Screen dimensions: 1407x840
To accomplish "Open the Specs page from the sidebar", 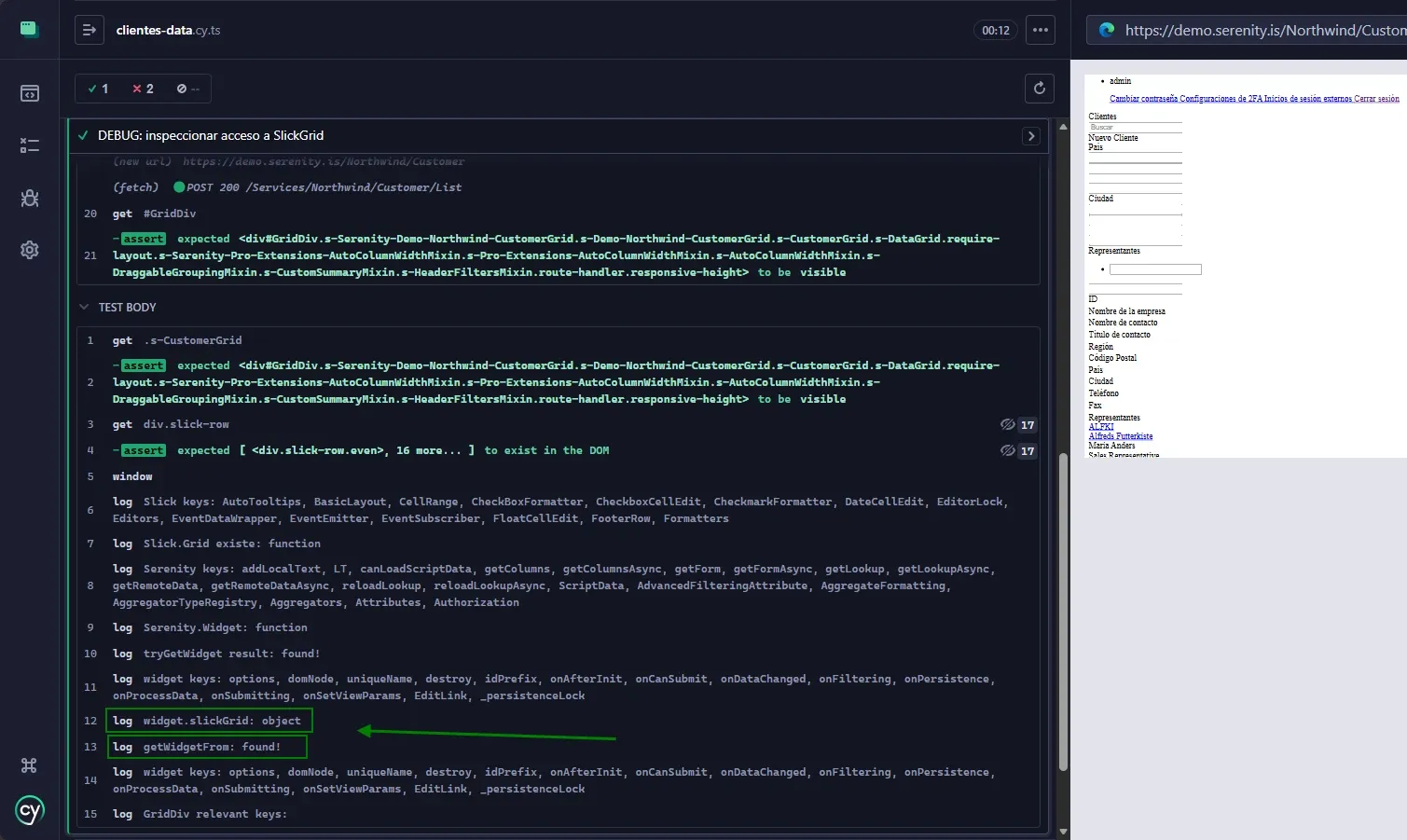I will click(29, 93).
